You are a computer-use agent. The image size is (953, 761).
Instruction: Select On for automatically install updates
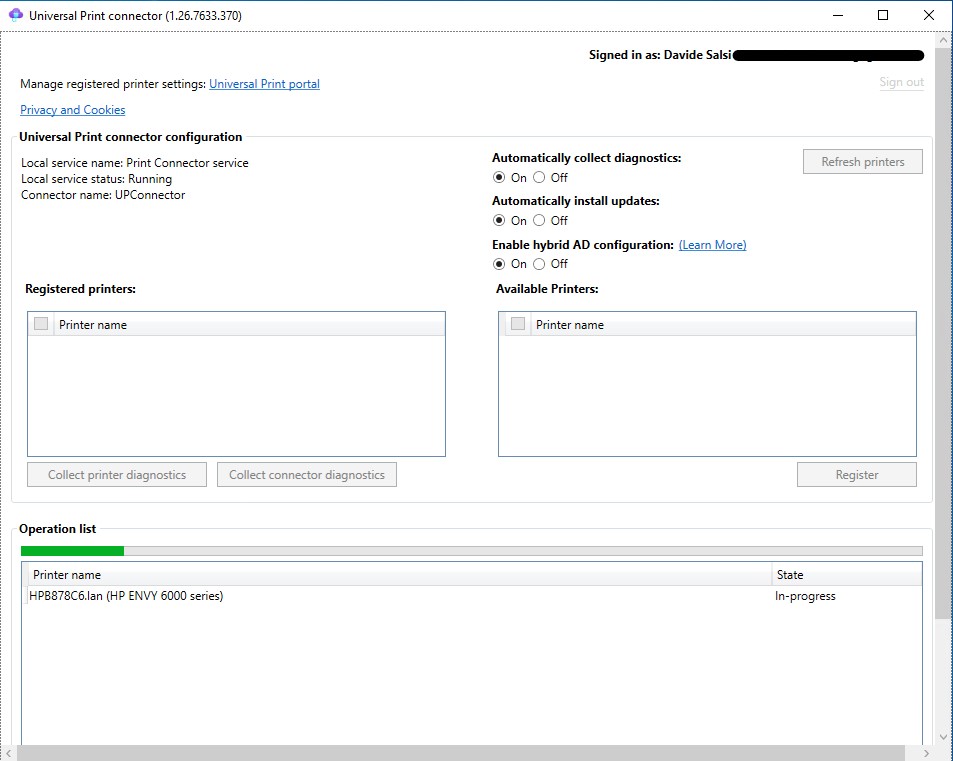click(499, 221)
